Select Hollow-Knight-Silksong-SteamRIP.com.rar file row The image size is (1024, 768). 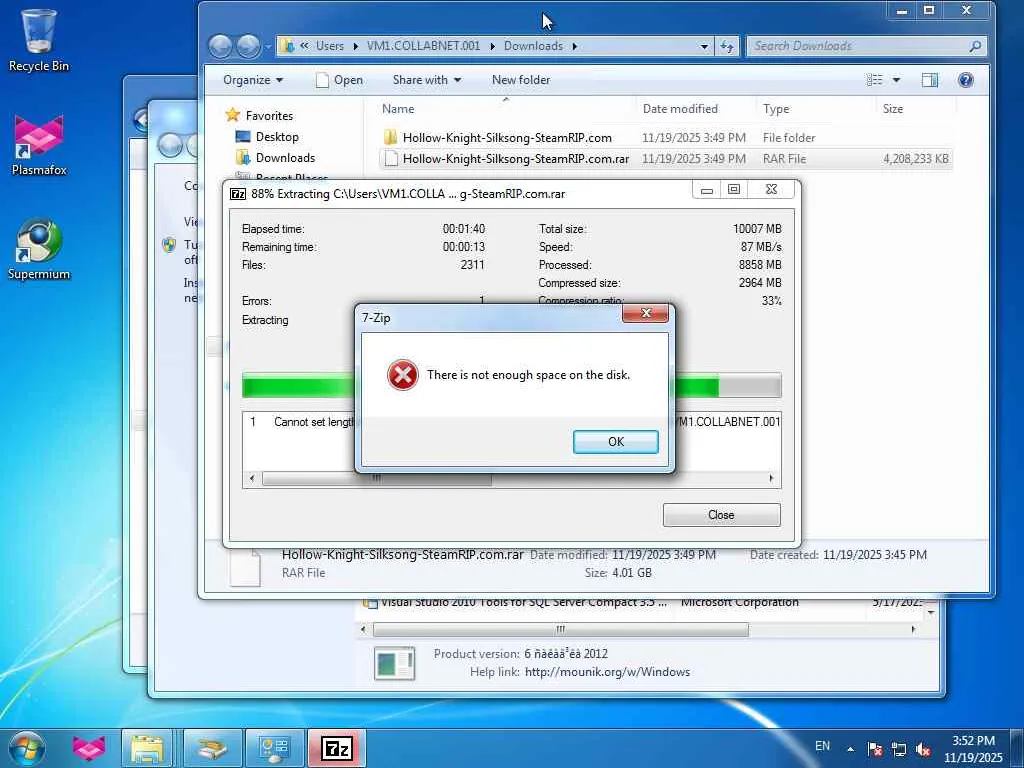(x=665, y=159)
